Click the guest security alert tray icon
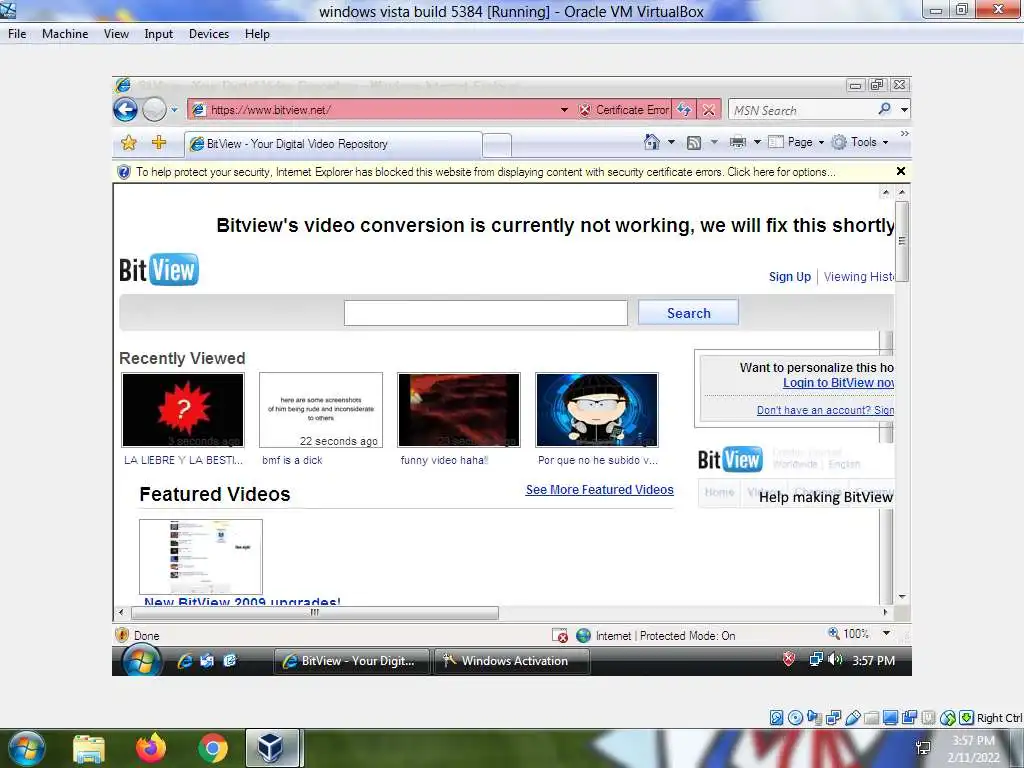This screenshot has width=1024, height=768. pos(789,660)
